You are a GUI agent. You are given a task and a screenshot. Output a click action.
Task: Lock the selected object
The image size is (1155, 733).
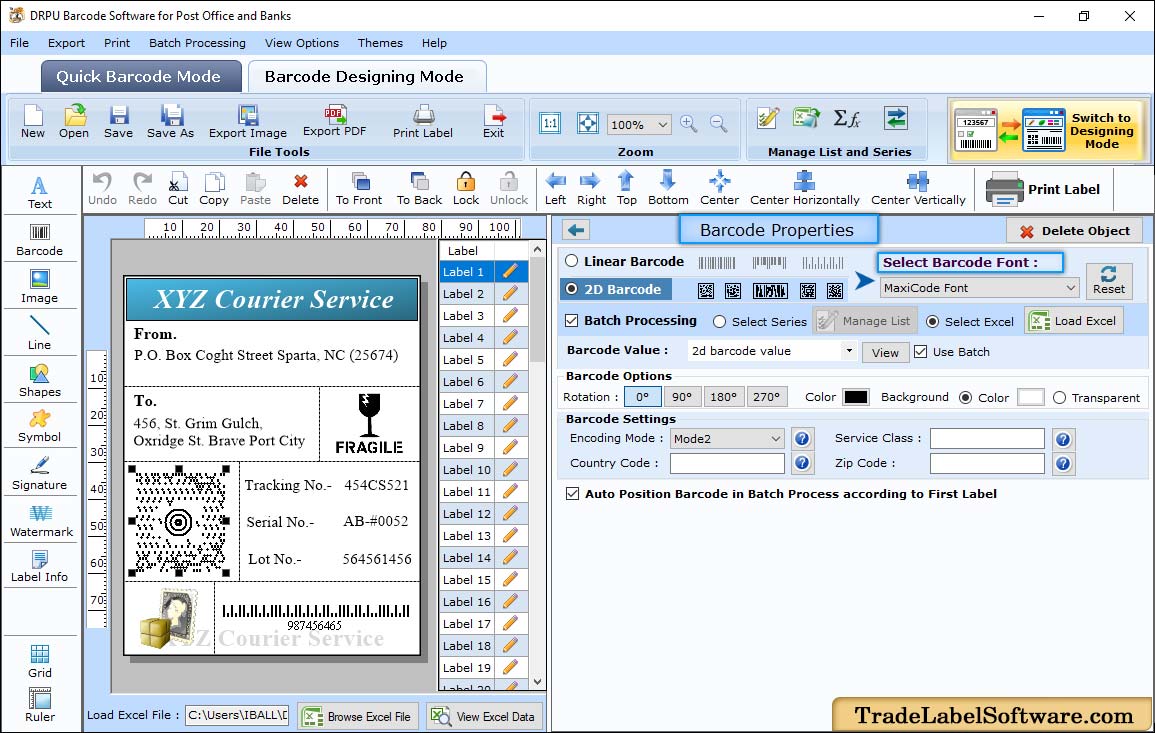(x=466, y=189)
